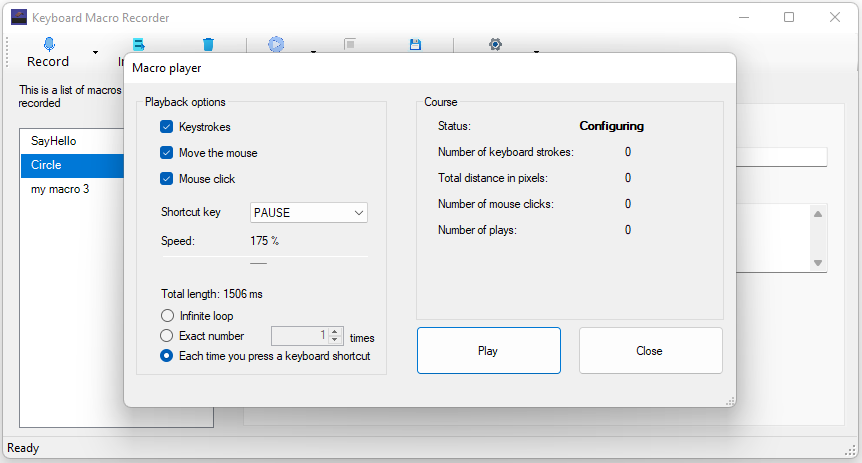Select SayHello in the macro list
862x463 pixels.
click(x=72, y=141)
